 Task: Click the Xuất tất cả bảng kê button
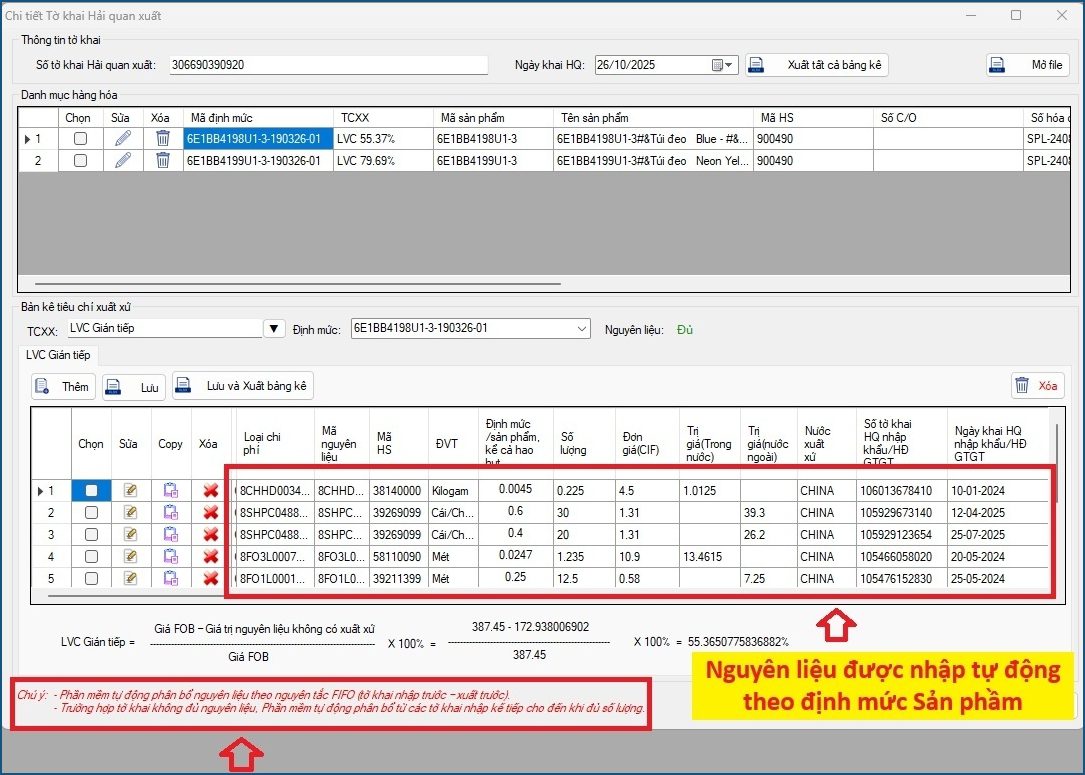(x=817, y=65)
